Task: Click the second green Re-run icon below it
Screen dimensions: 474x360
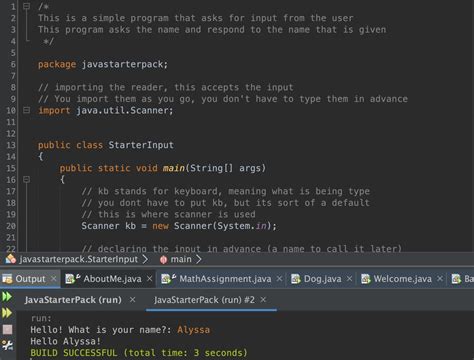Action: (7, 313)
